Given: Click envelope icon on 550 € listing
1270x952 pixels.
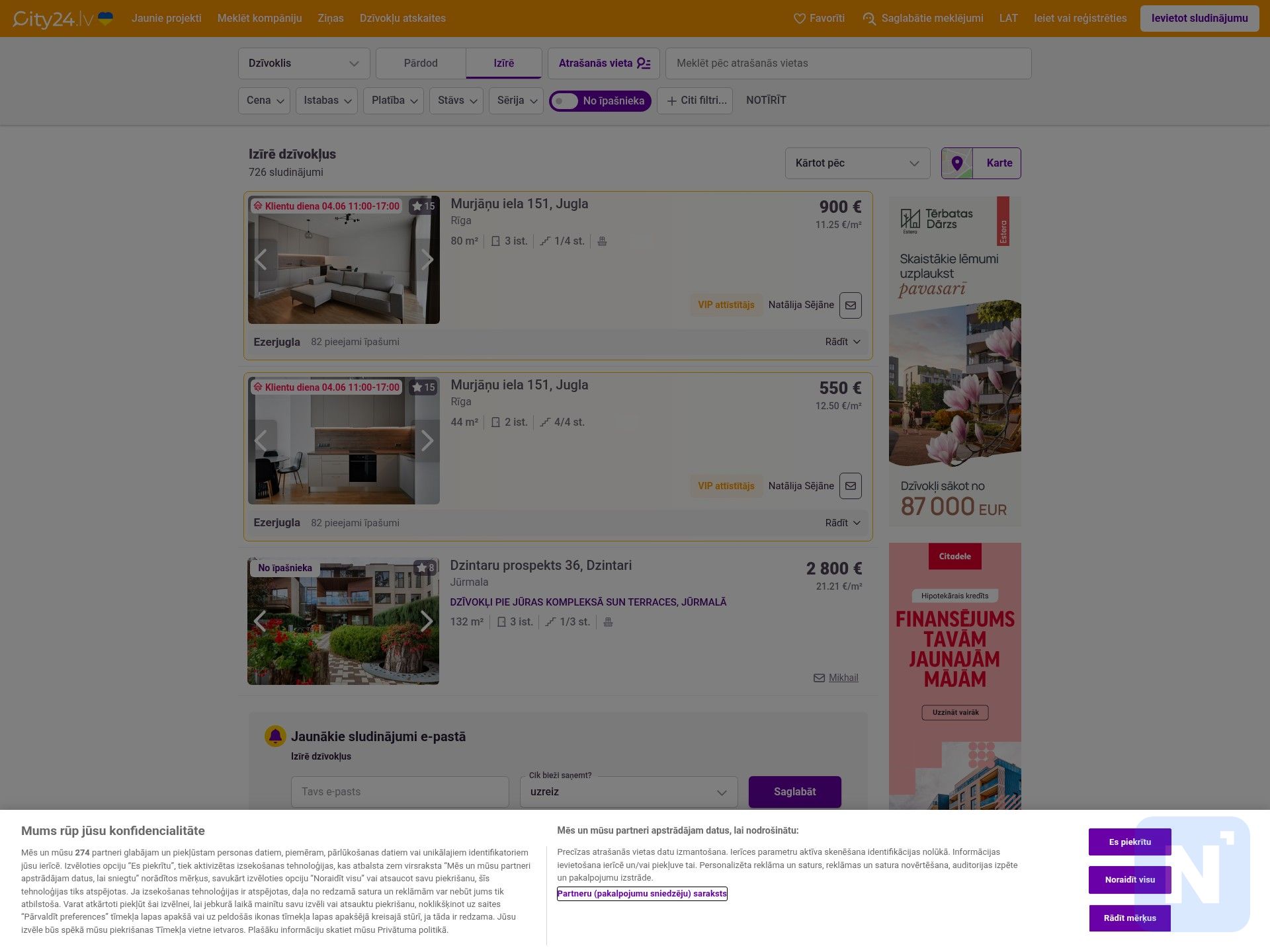Looking at the screenshot, I should point(851,486).
